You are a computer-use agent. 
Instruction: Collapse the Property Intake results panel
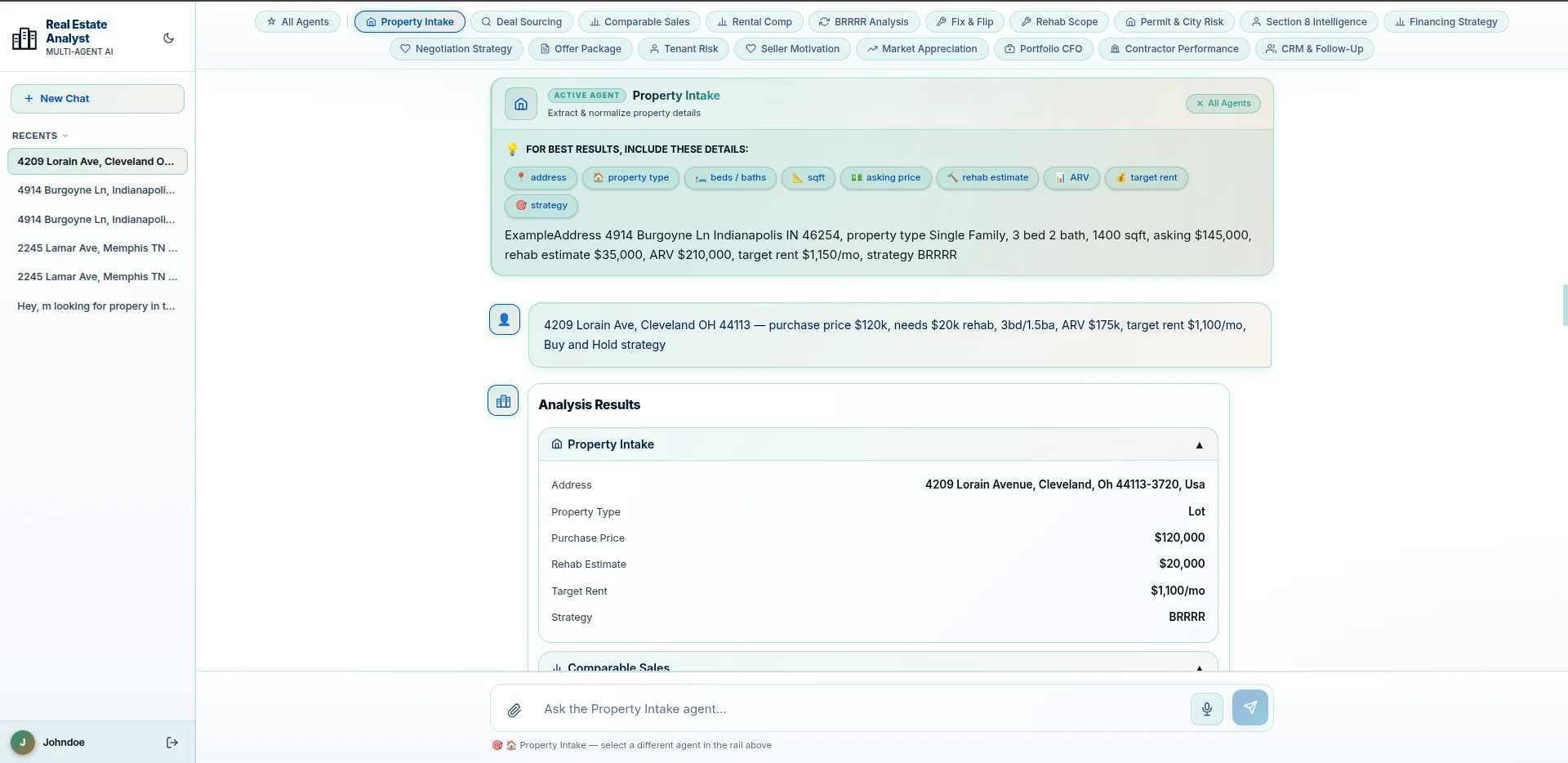click(x=1199, y=445)
